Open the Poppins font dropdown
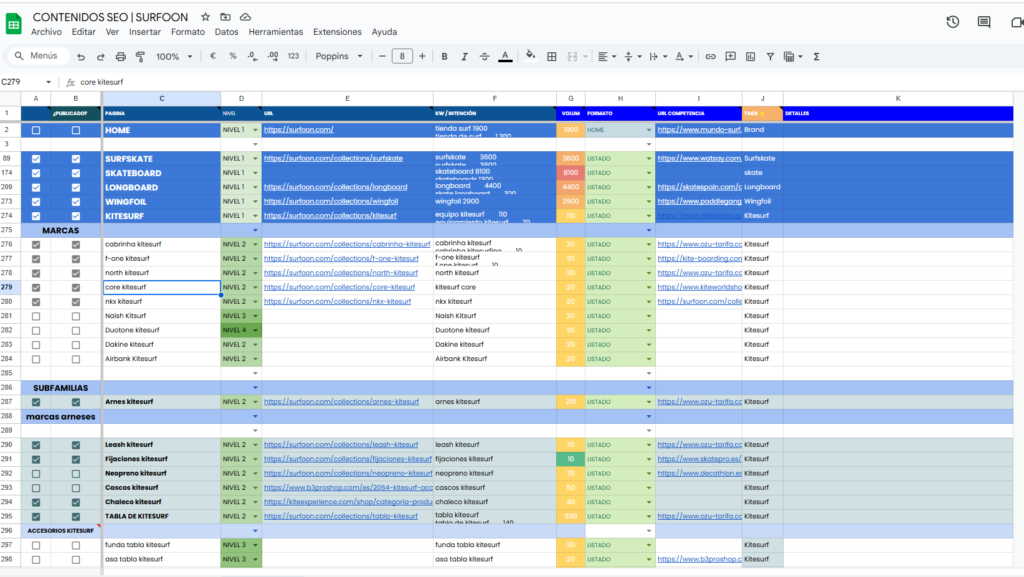 338,57
